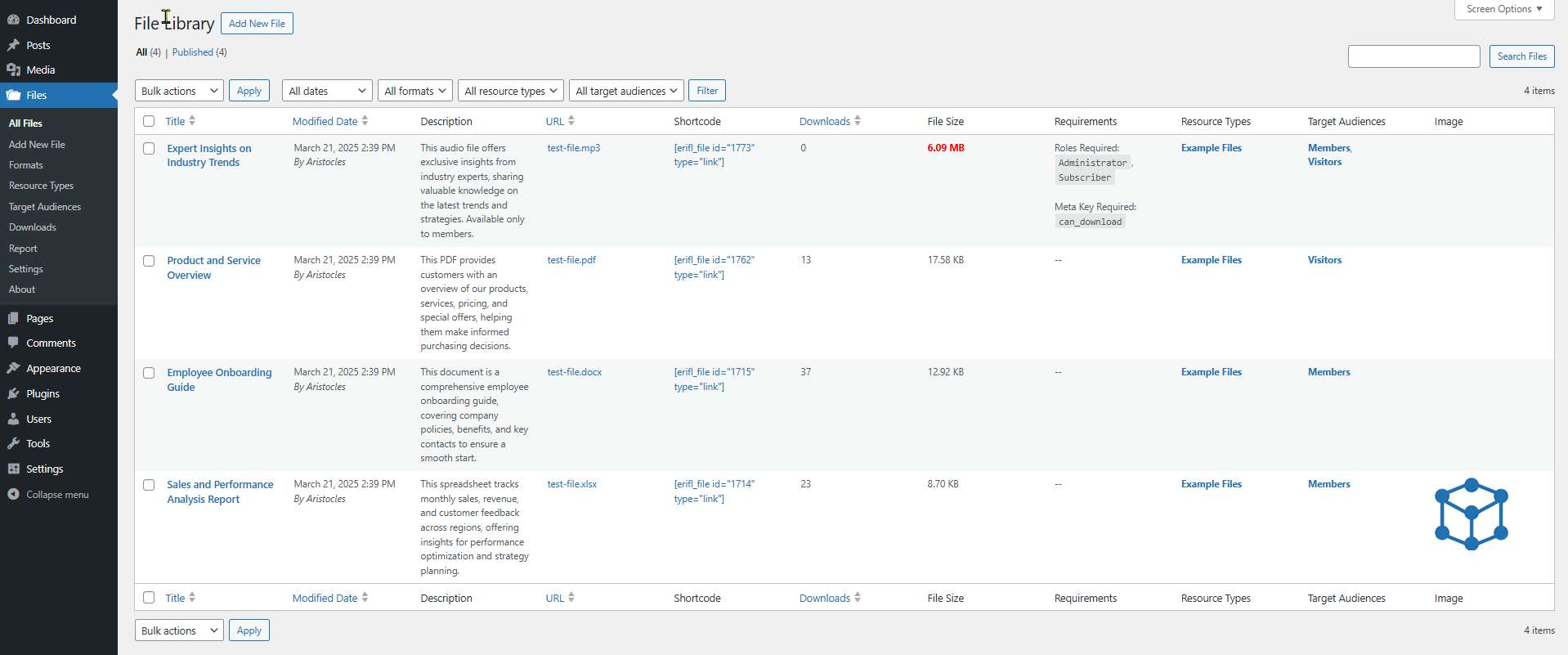Viewport: 1568px width, 655px height.
Task: Click Visitors audience in Product Overview row
Action: point(1324,260)
